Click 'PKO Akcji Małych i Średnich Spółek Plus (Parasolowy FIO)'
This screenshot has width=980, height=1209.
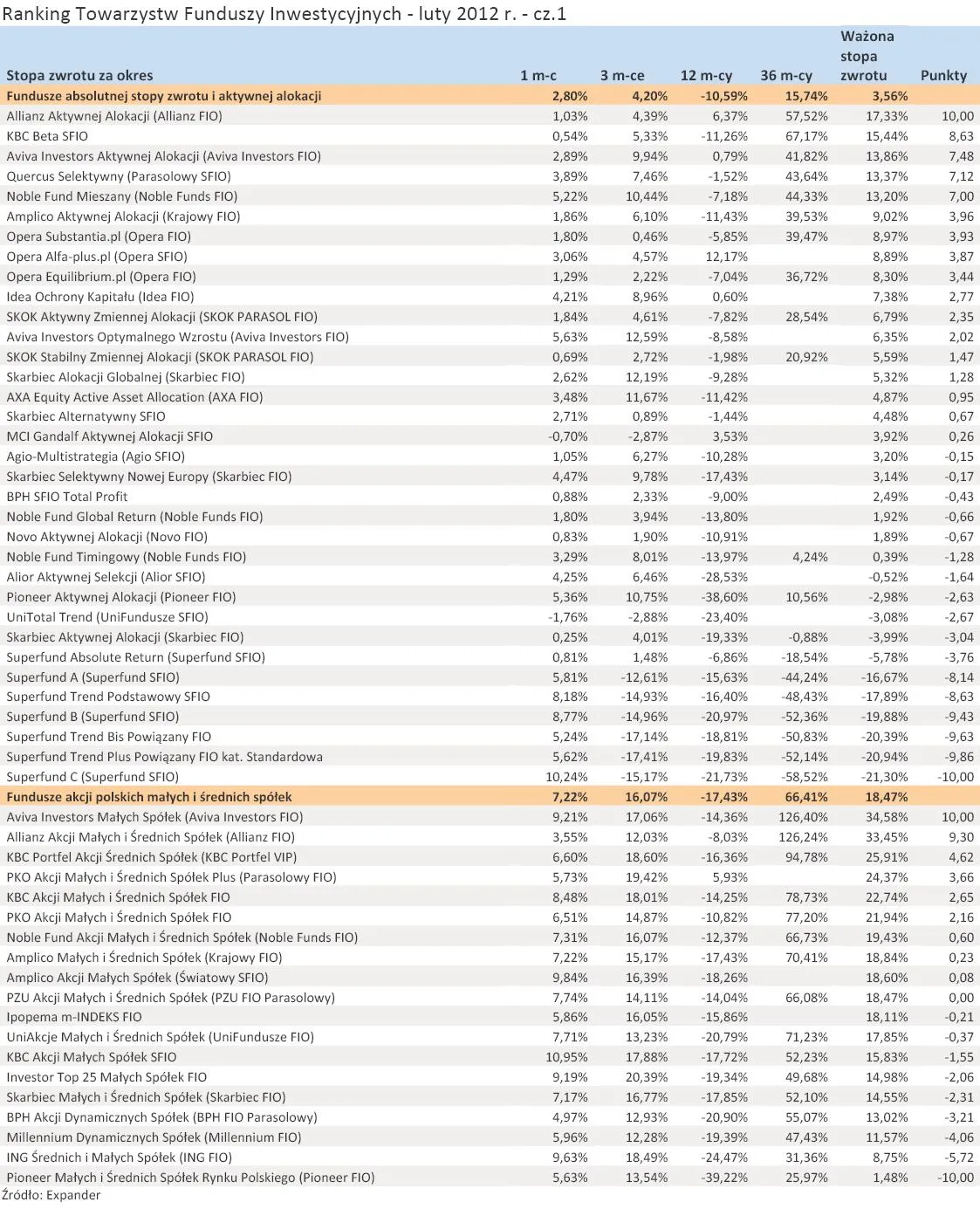172,877
